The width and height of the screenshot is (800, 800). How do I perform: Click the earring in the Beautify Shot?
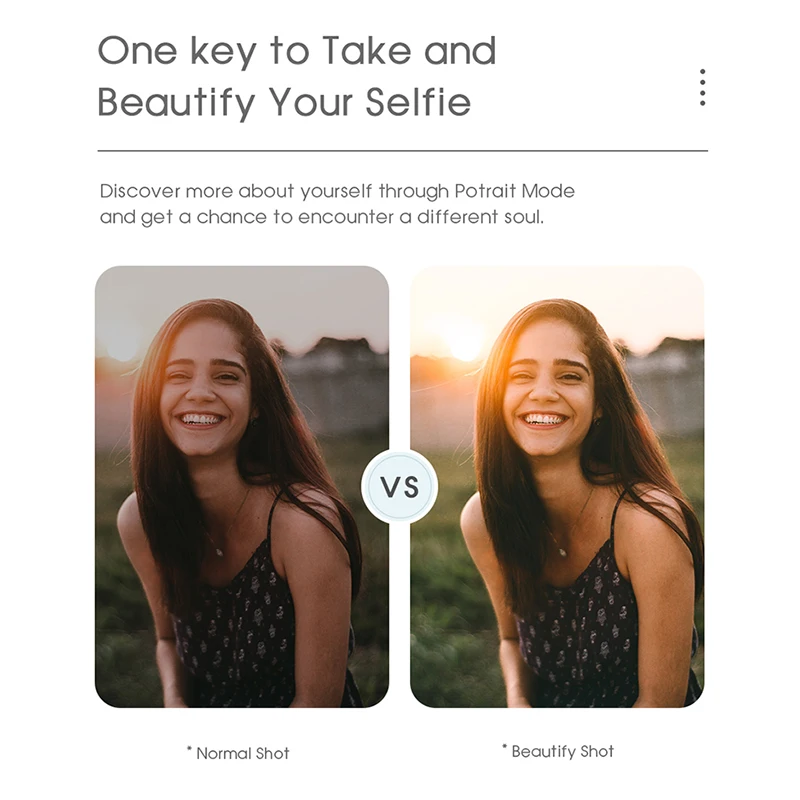(595, 422)
